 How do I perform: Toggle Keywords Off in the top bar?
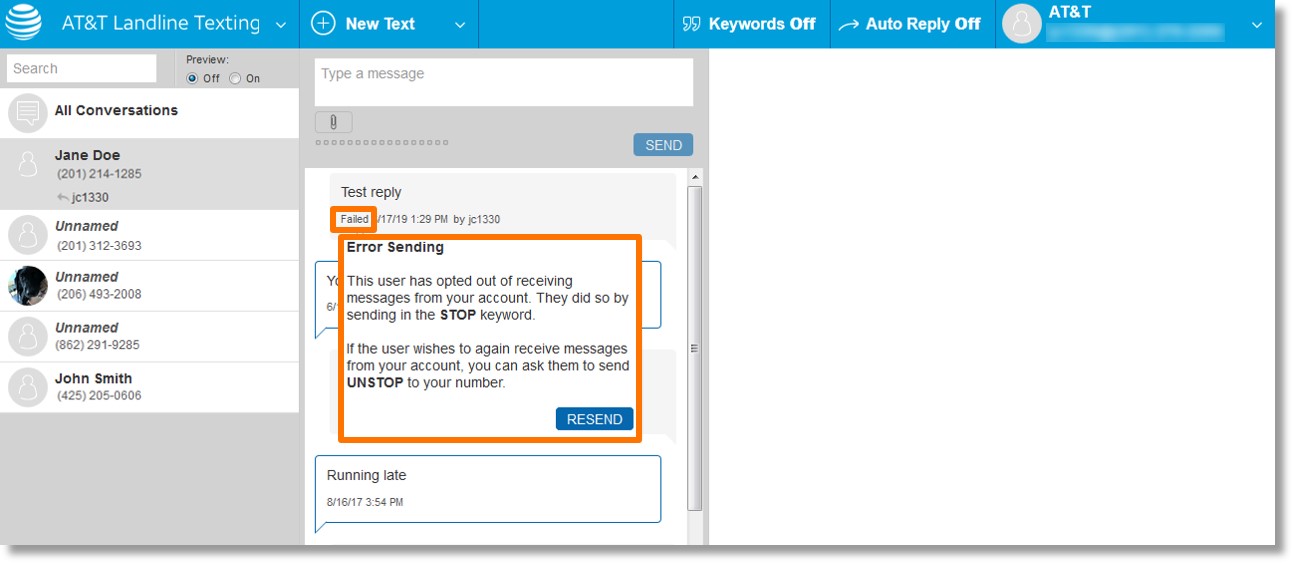coord(749,24)
